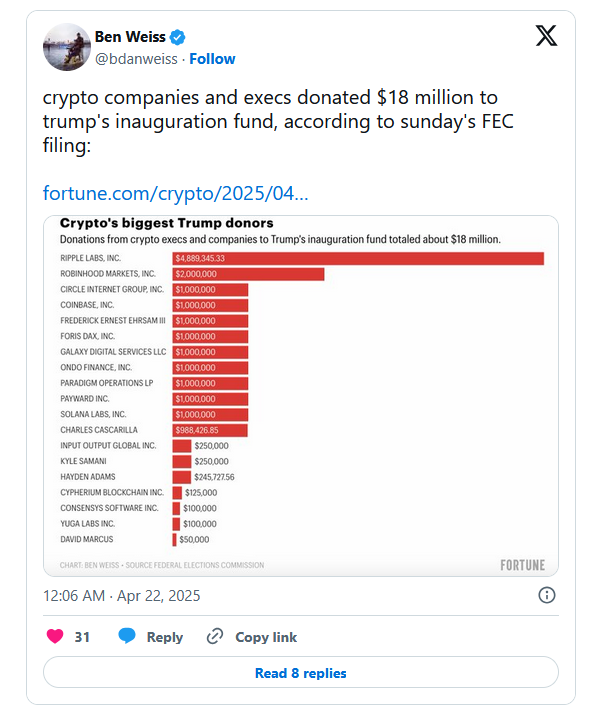Click the 31 likes count
The image size is (600, 720).
[82, 637]
